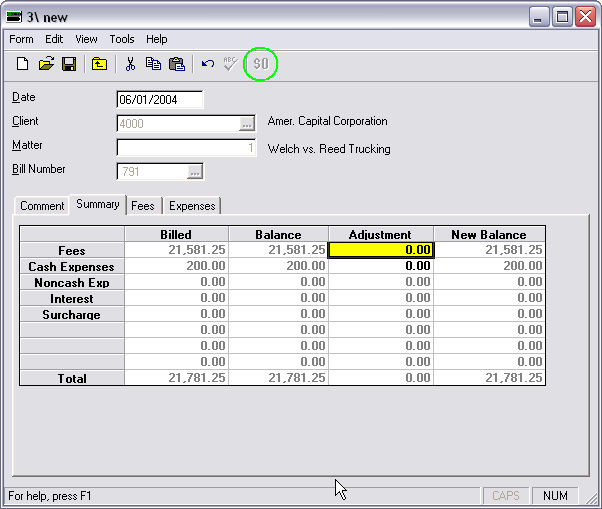
Task: Open the Form menu
Action: (x=21, y=39)
